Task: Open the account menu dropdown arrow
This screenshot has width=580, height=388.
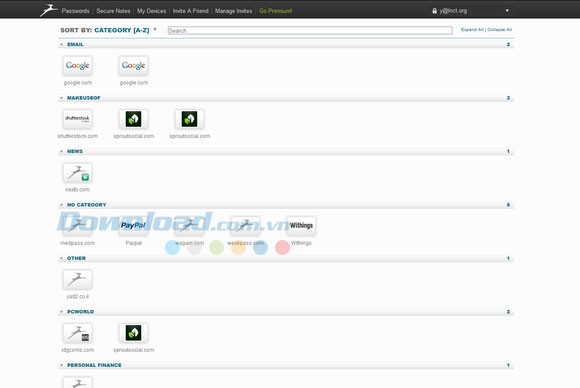Action: [x=507, y=10]
